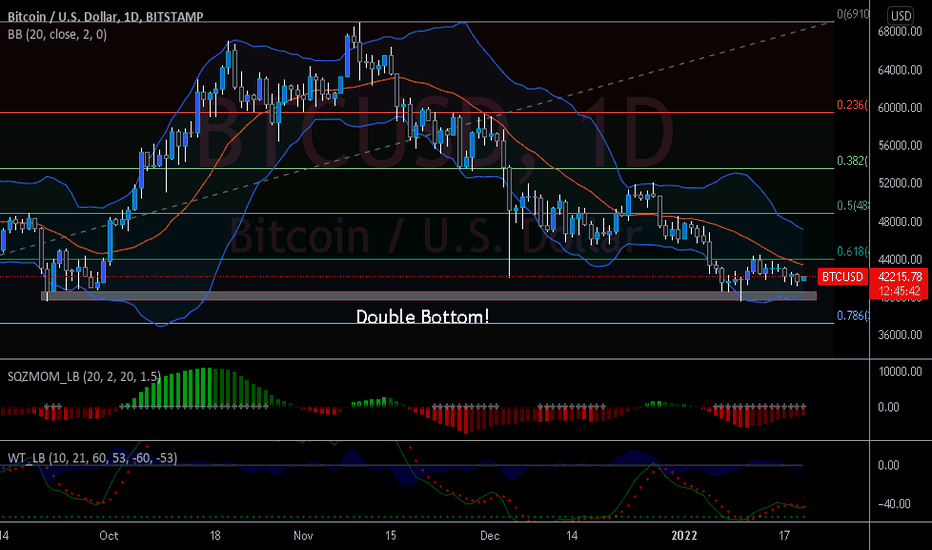
Task: Click the BTCUSD price label tag
Action: click(842, 276)
